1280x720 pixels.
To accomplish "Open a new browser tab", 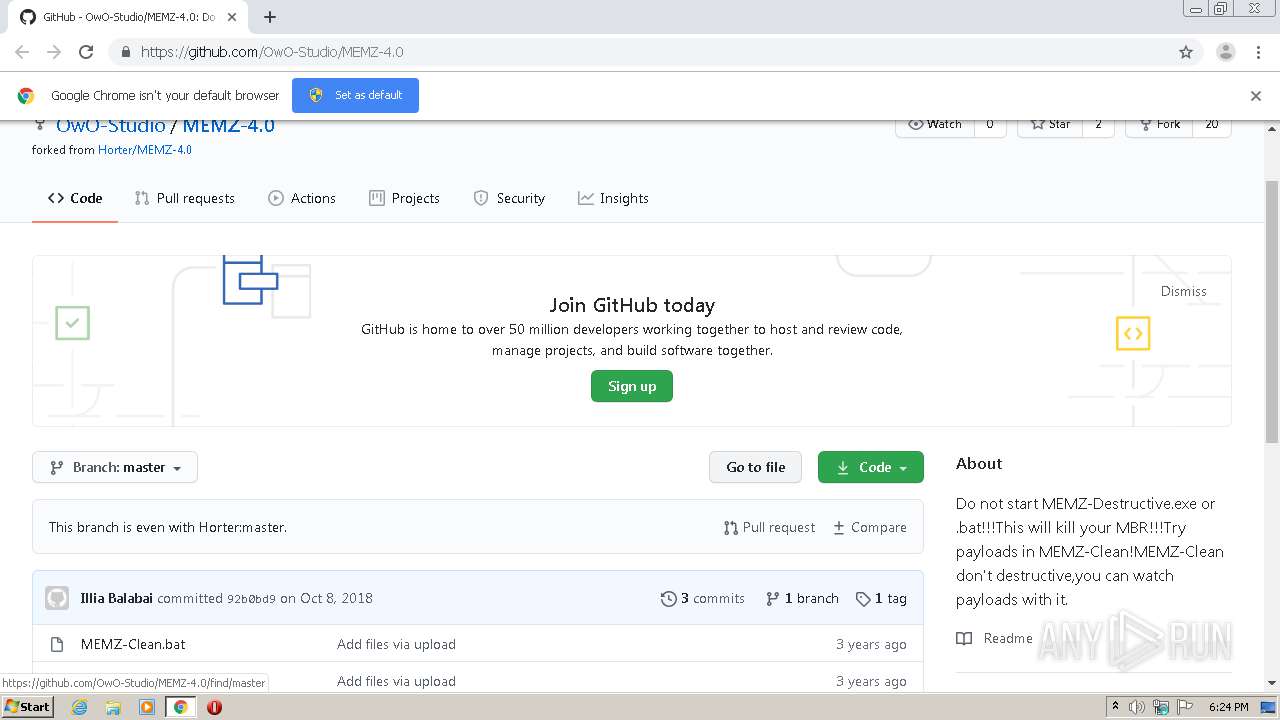I will tap(270, 17).
